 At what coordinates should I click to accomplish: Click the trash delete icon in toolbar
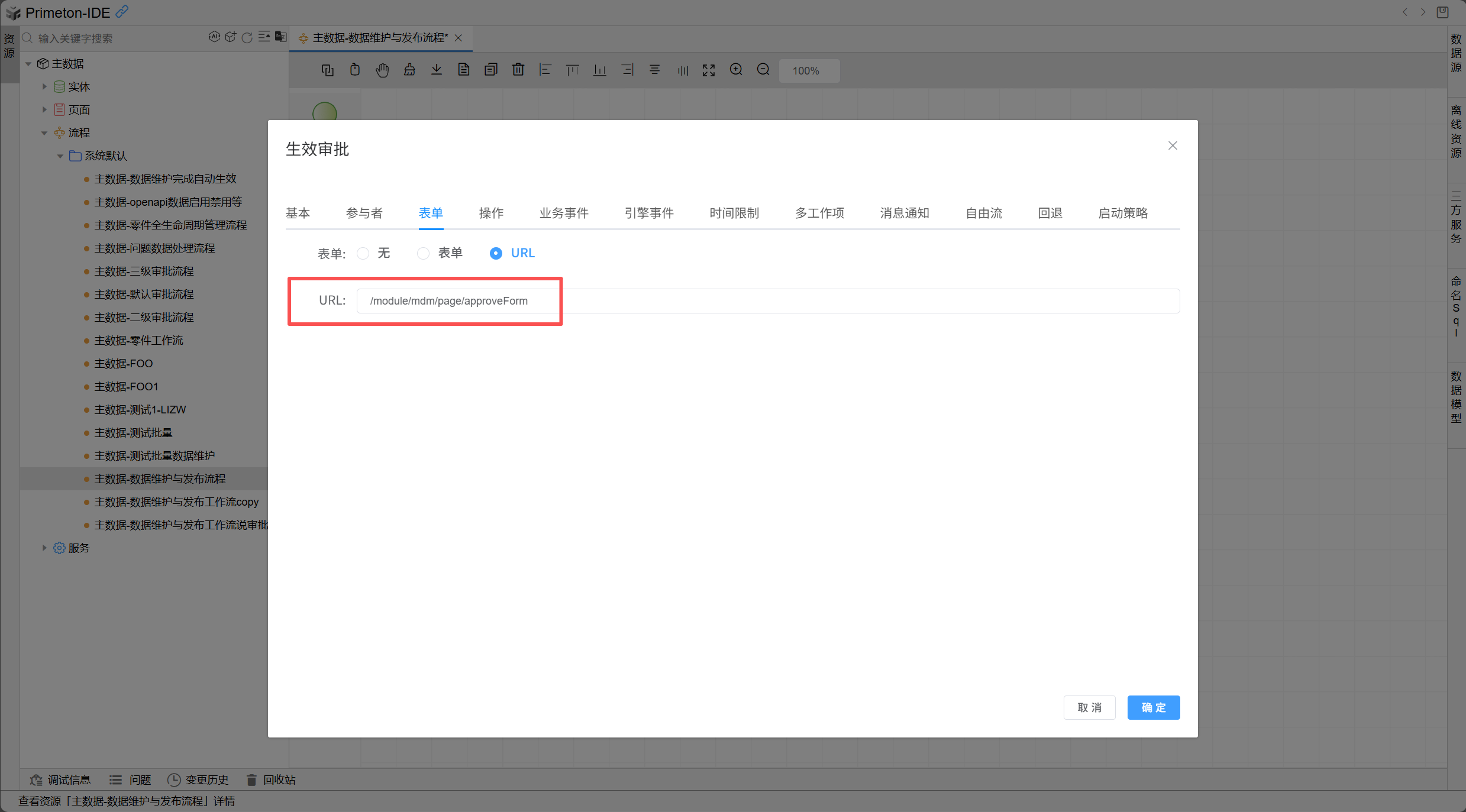518,70
